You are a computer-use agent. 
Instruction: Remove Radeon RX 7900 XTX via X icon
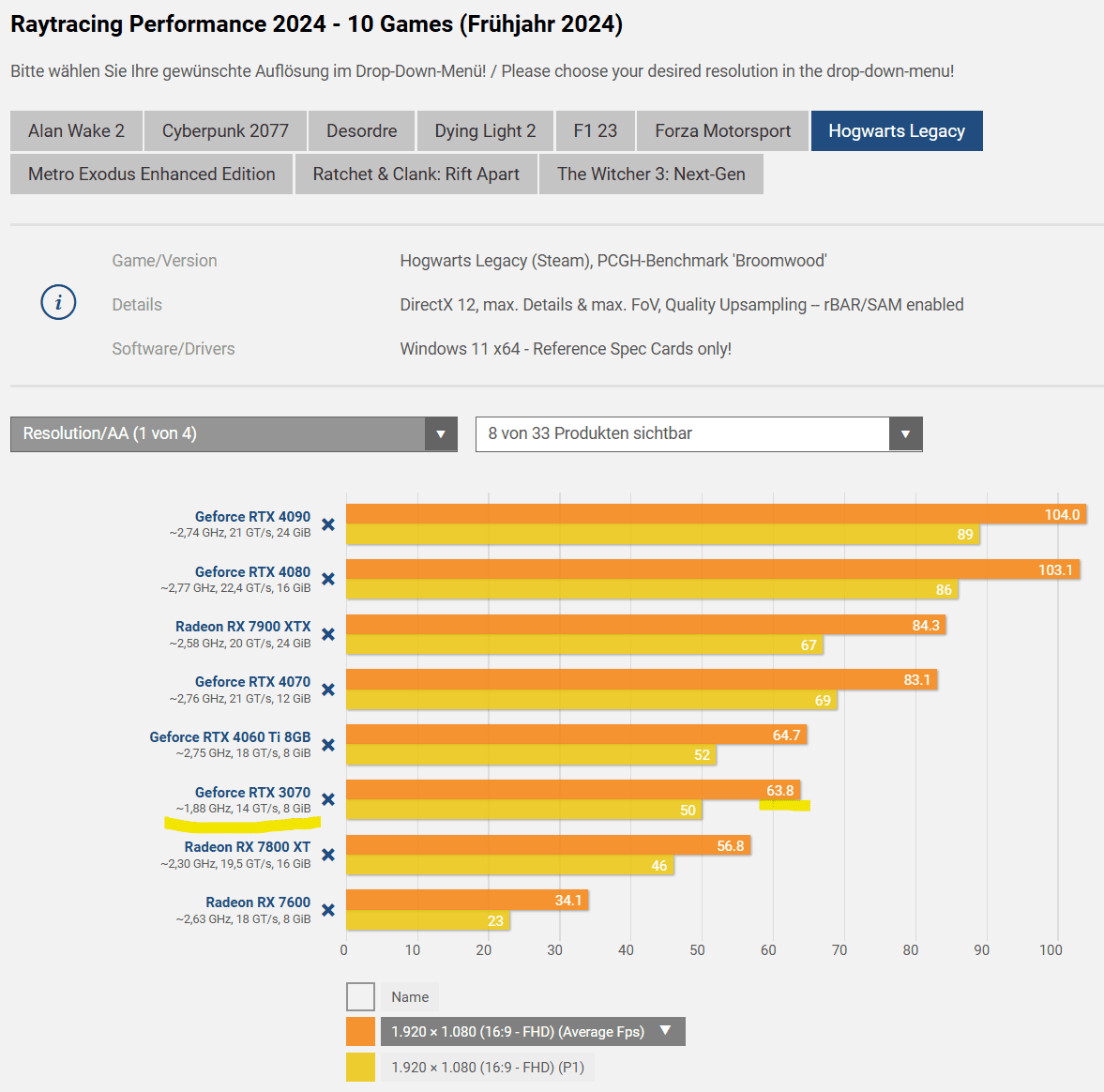[x=328, y=634]
